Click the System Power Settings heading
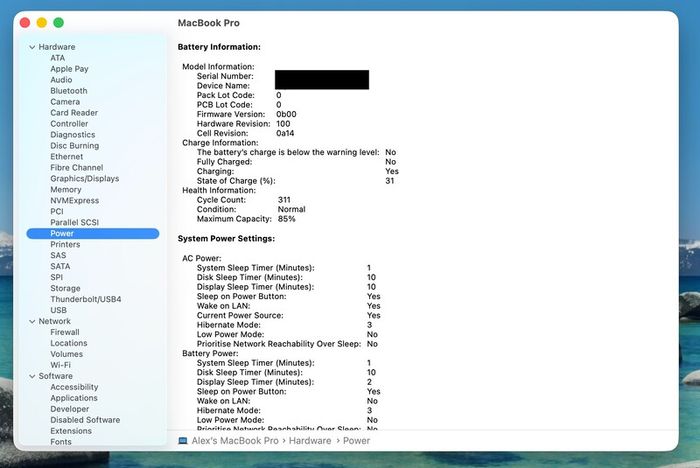The height and width of the screenshot is (468, 700). (x=226, y=238)
